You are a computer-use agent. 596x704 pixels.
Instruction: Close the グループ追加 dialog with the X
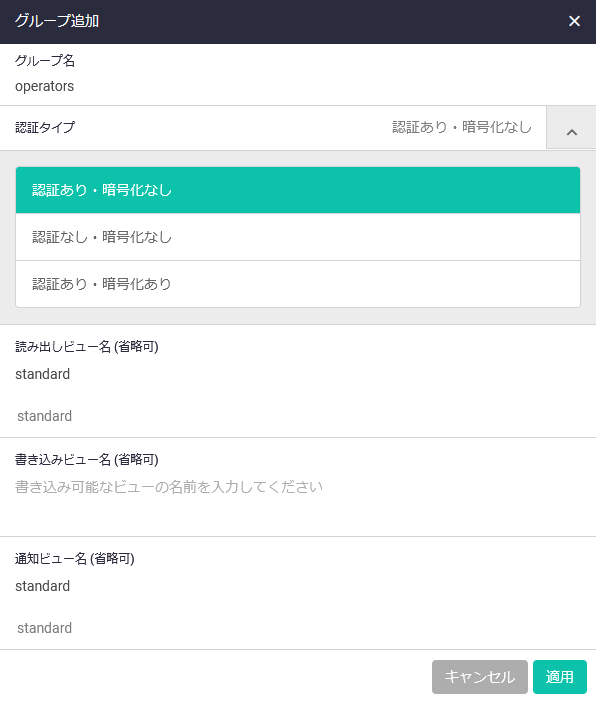[574, 21]
